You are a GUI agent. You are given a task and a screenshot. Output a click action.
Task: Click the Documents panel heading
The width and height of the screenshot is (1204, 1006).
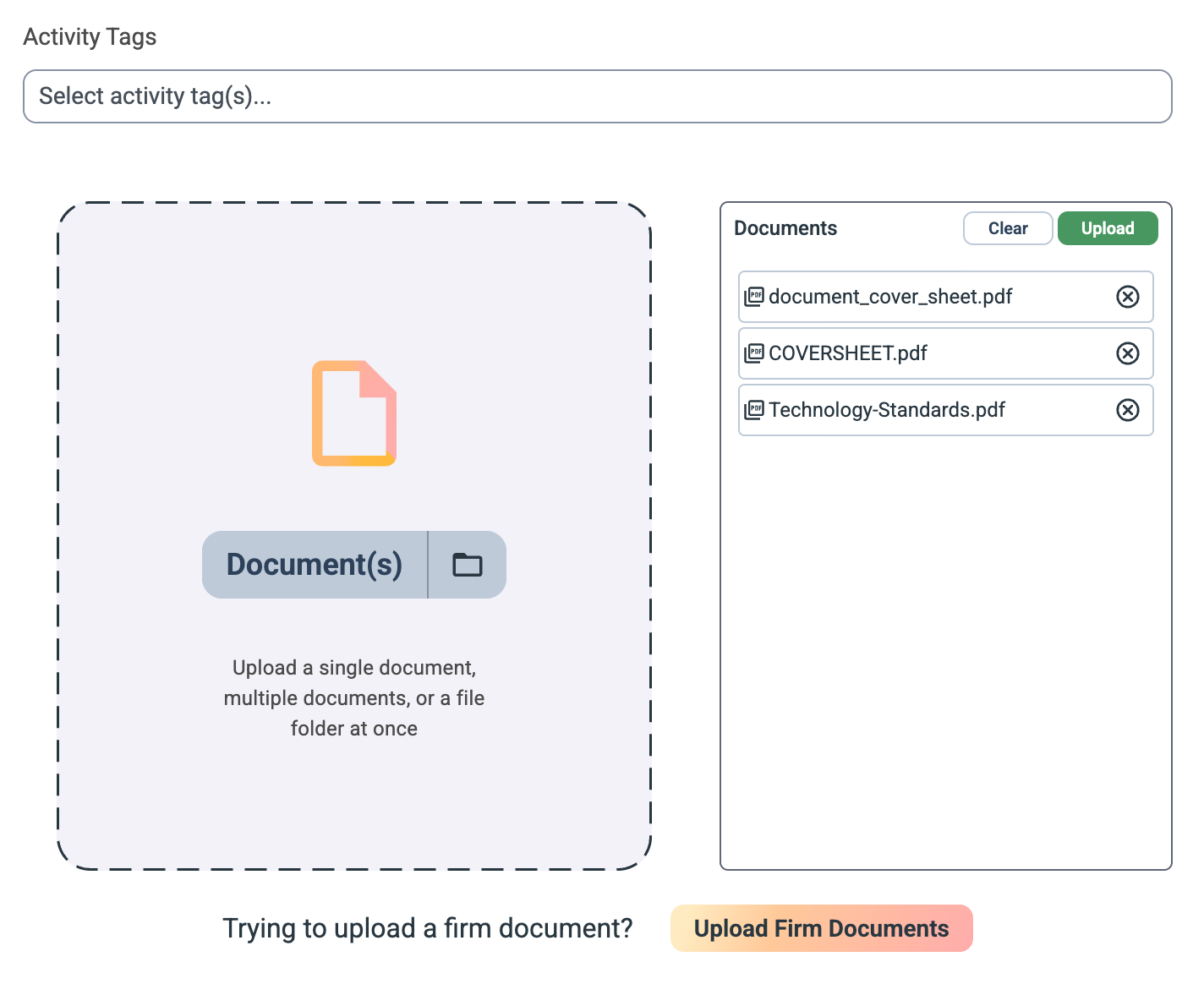click(x=785, y=228)
